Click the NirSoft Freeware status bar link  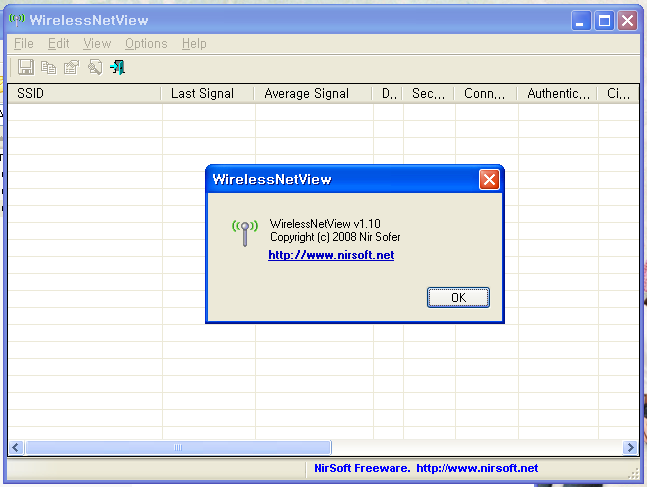[426, 468]
